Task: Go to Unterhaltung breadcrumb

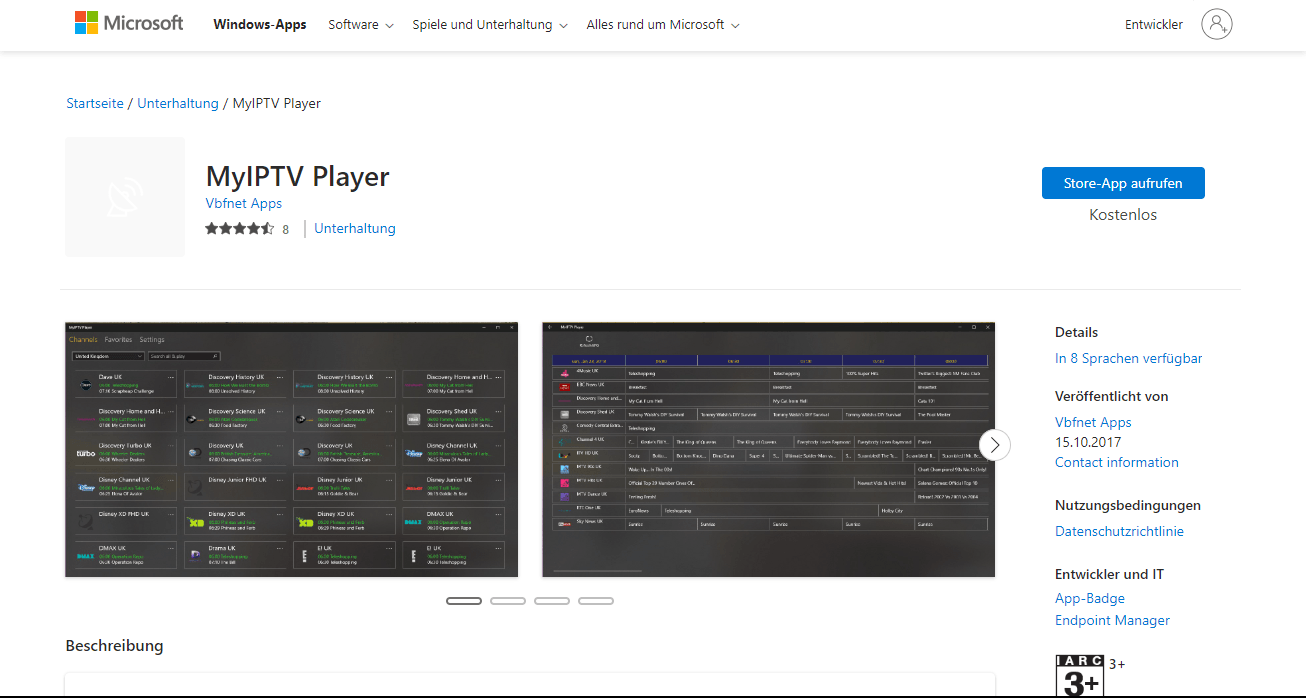Action: click(x=178, y=103)
